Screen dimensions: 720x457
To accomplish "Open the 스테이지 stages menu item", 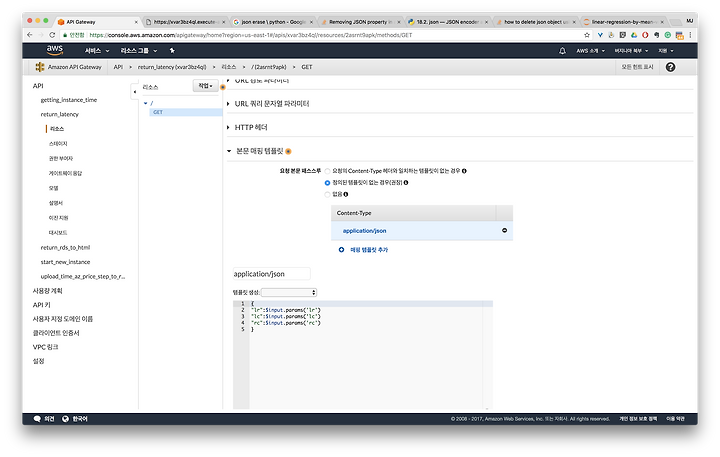I will [x=58, y=144].
